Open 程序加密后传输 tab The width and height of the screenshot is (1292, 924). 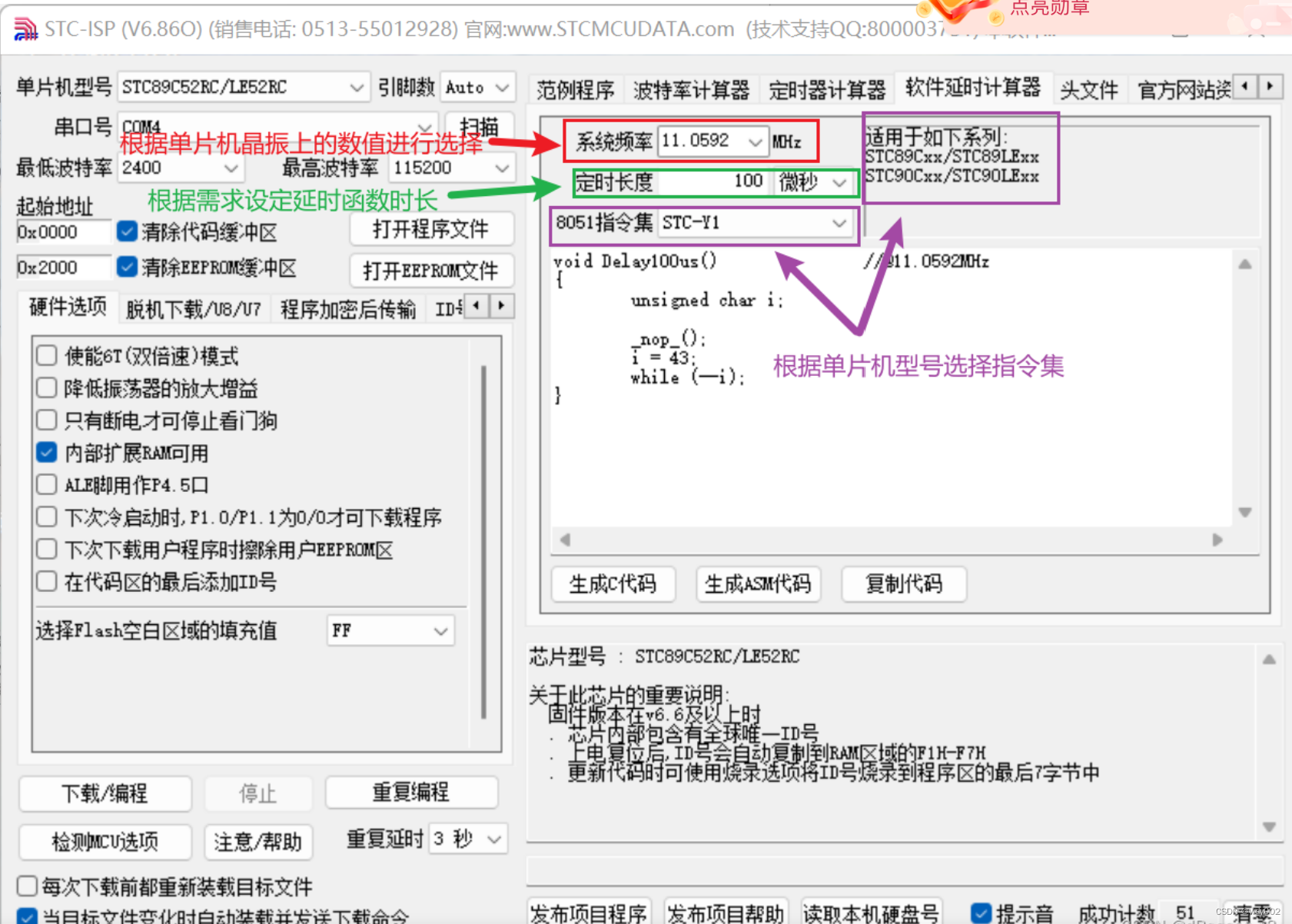347,309
